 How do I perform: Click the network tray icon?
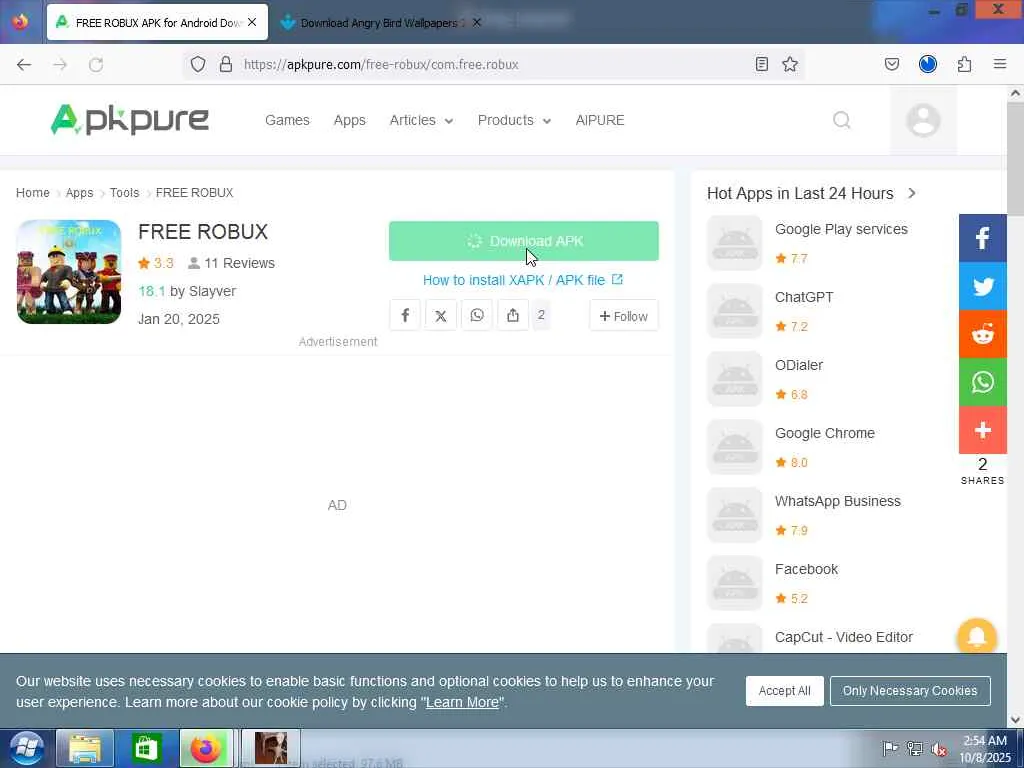tap(915, 748)
